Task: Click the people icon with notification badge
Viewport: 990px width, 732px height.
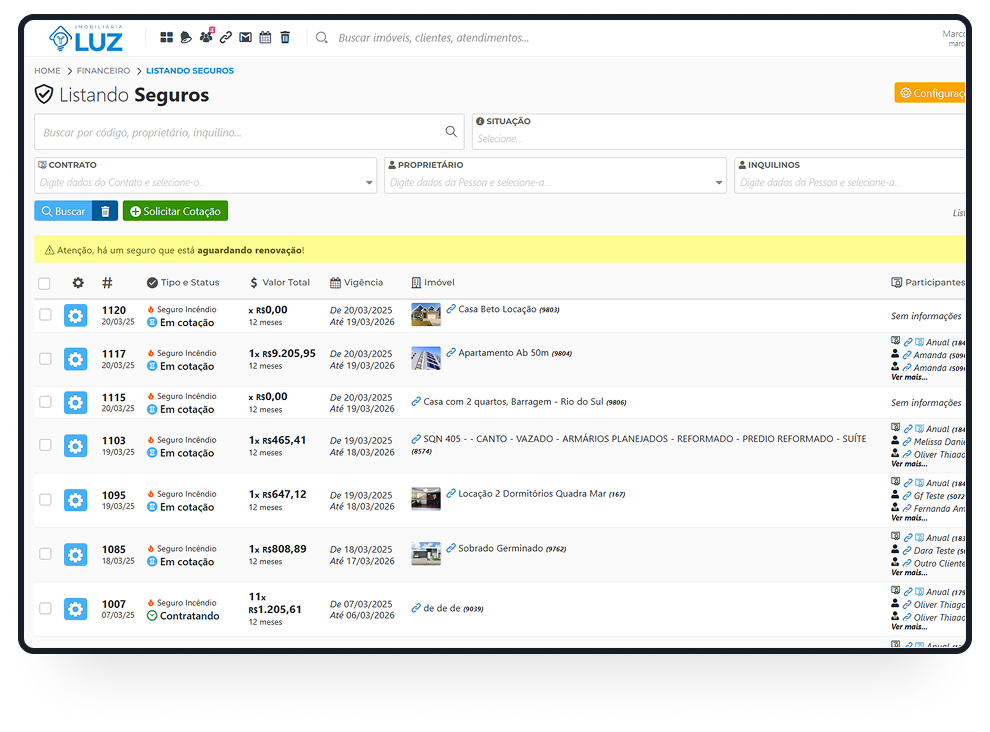Action: [x=206, y=38]
